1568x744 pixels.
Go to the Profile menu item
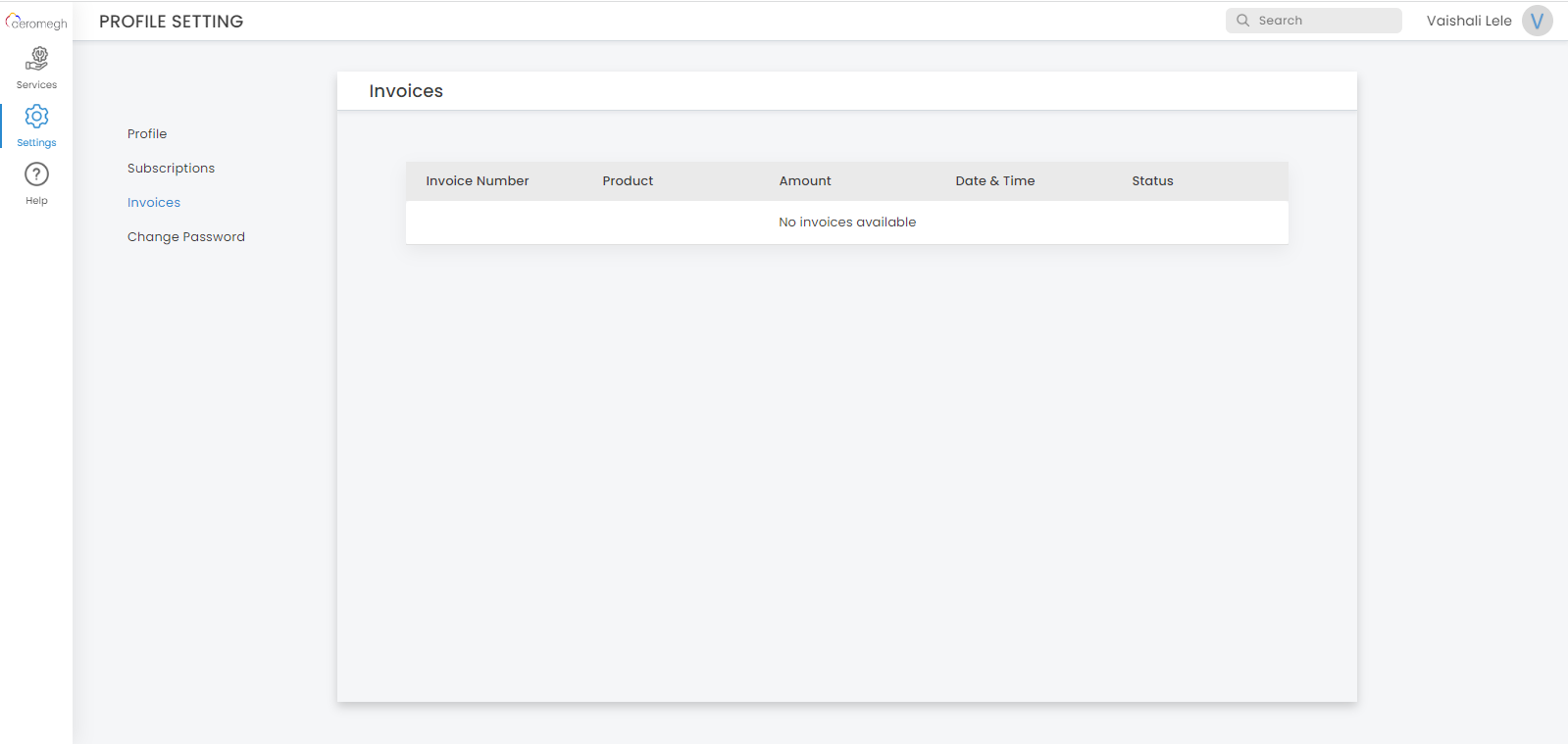pos(147,134)
